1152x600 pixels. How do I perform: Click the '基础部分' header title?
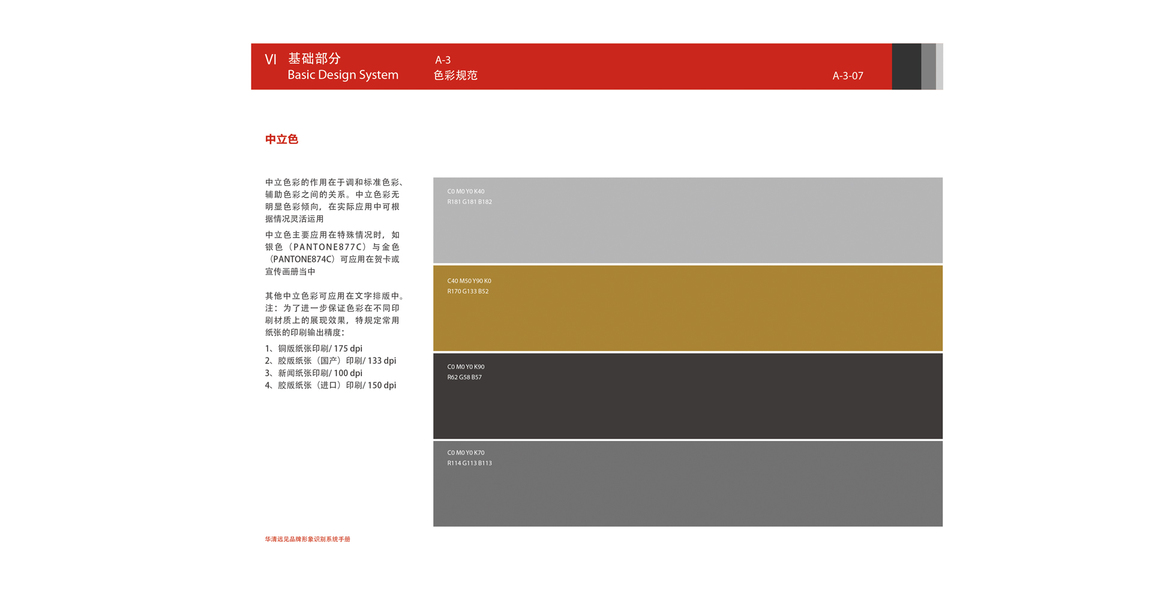314,58
